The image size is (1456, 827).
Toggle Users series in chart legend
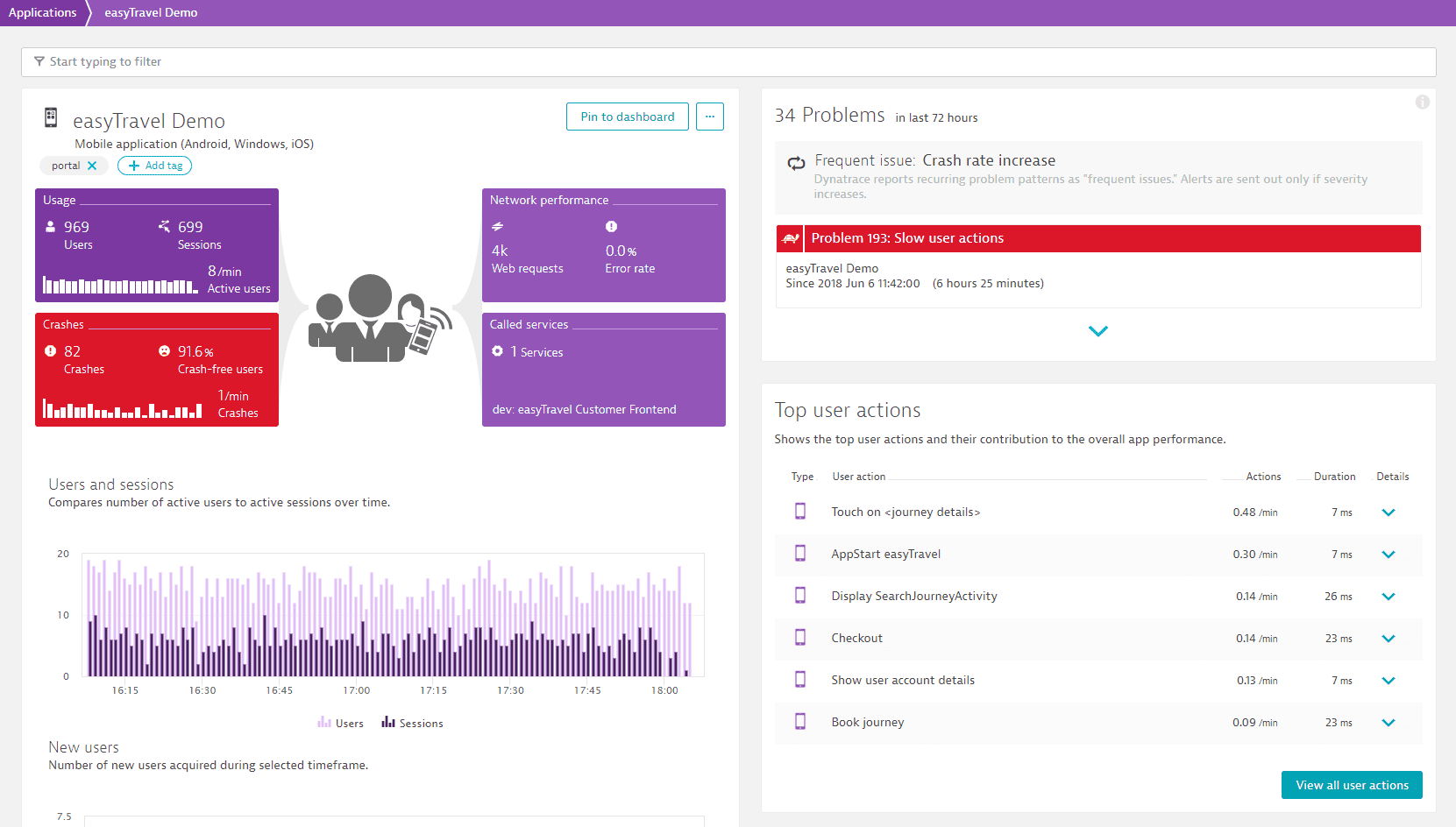click(341, 723)
